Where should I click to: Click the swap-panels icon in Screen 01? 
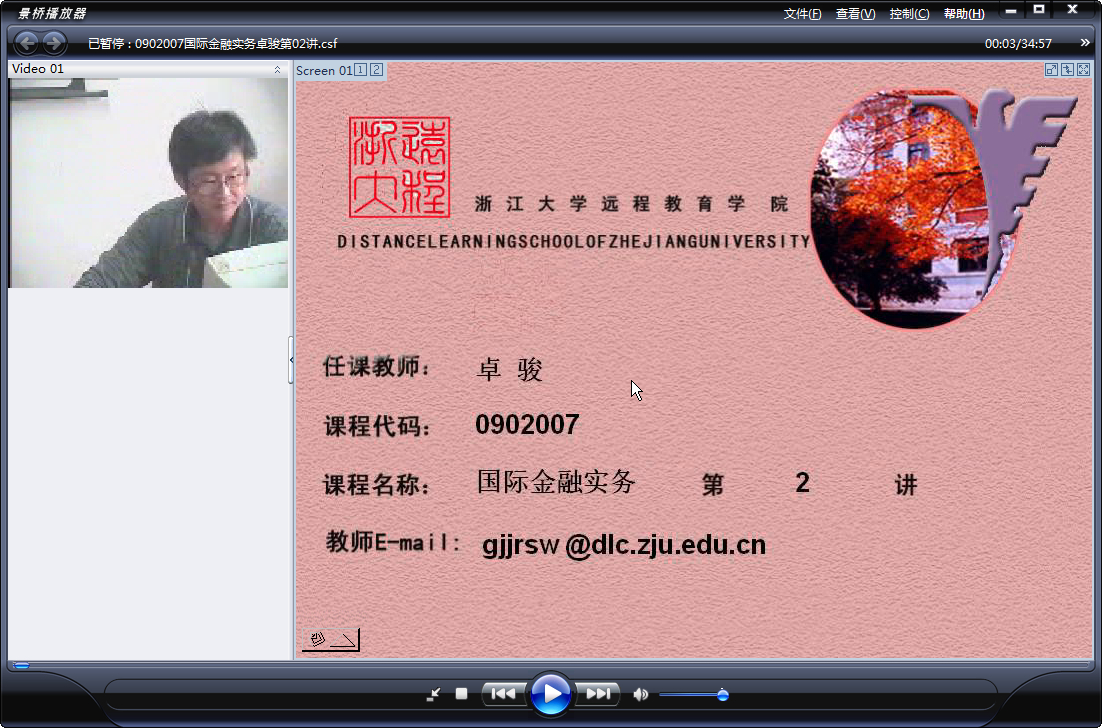[x=1068, y=70]
